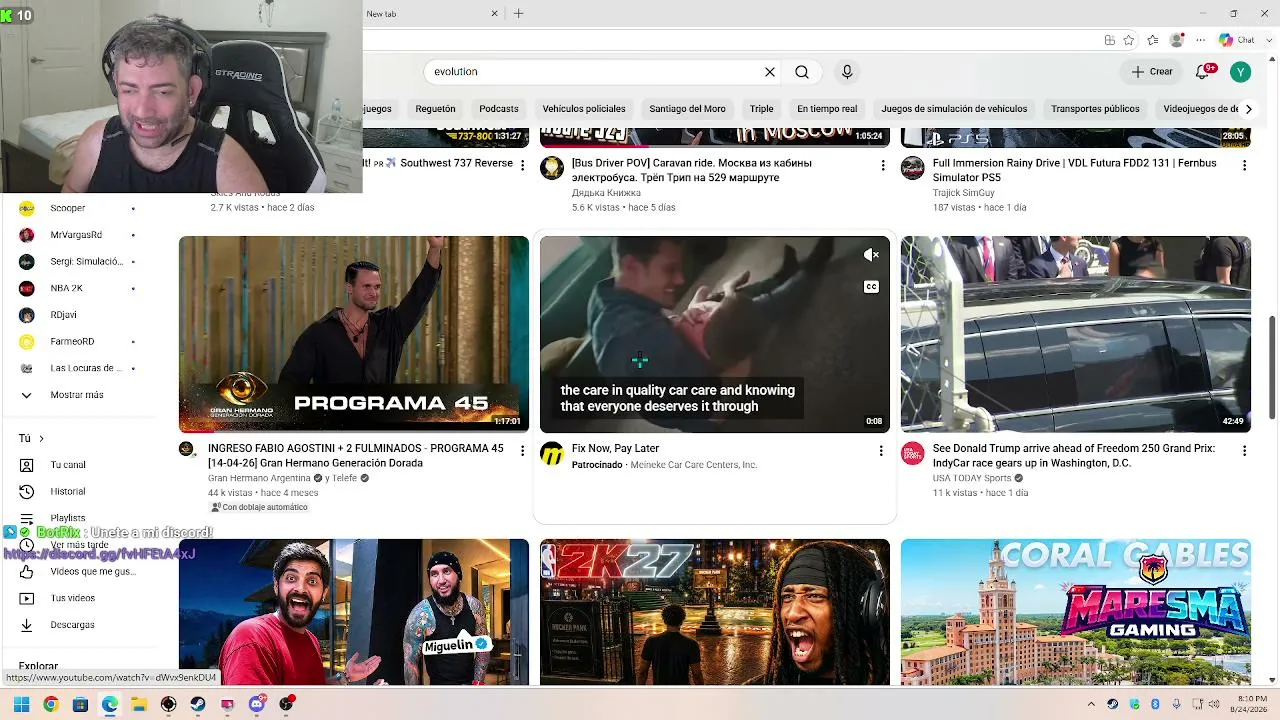Open Historial in the sidebar

pyautogui.click(x=68, y=492)
